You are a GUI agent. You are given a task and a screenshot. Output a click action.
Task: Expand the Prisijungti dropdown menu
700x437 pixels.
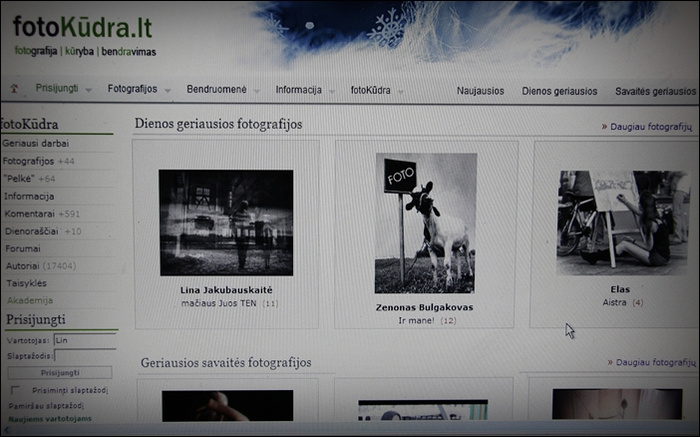click(x=62, y=89)
